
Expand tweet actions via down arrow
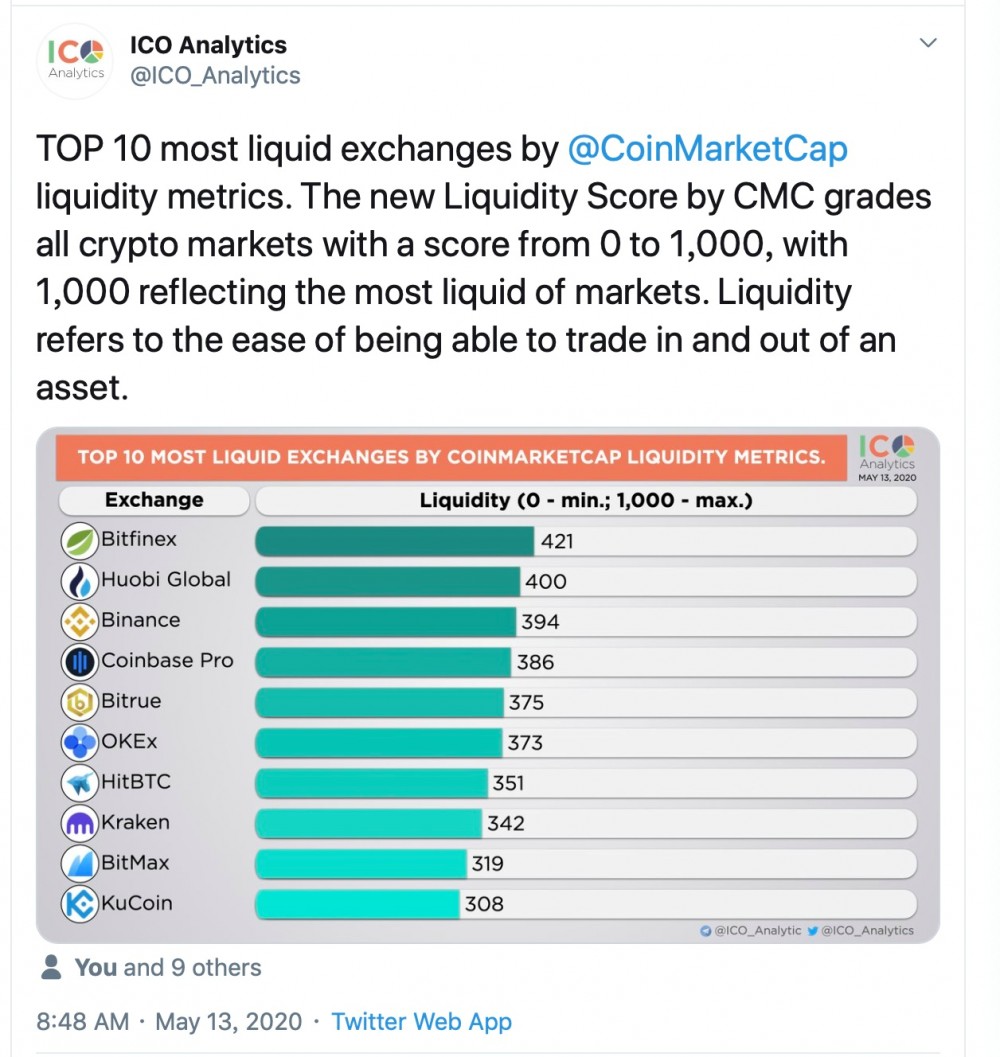[x=928, y=43]
